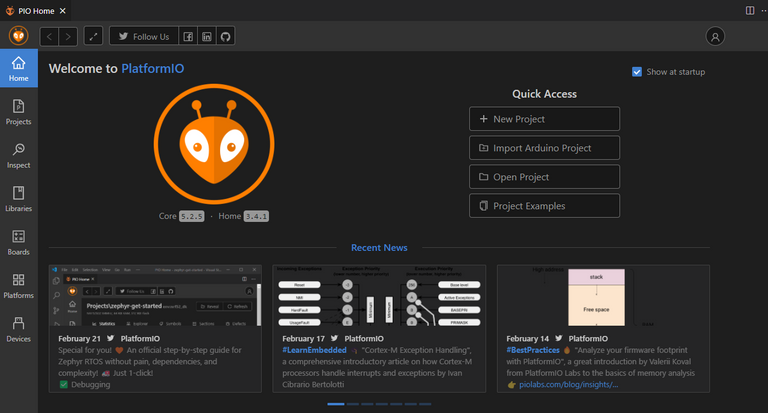Click the PlatformIO link in welcome heading

pos(152,69)
